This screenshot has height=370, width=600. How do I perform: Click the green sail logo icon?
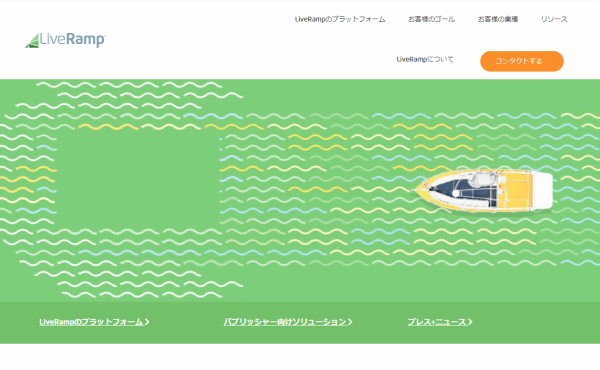[33, 41]
